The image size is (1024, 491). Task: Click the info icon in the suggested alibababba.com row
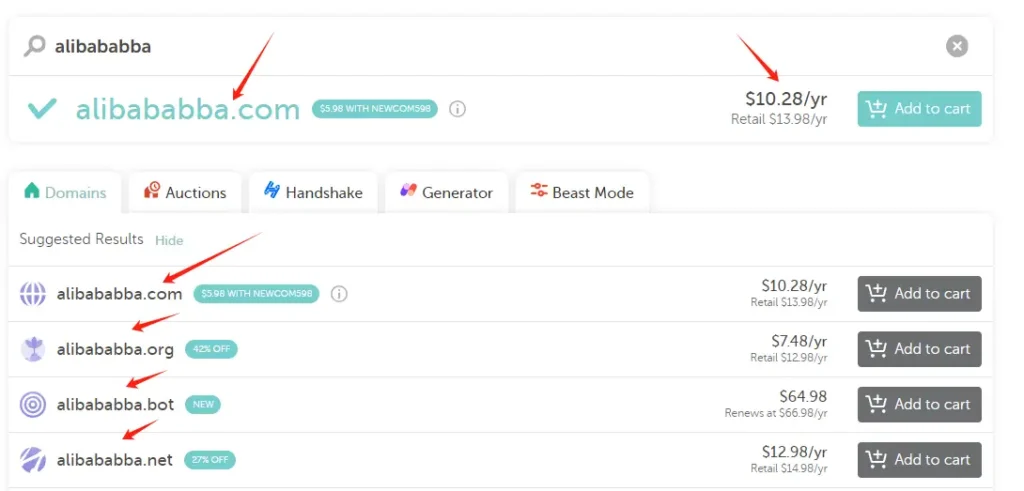339,294
